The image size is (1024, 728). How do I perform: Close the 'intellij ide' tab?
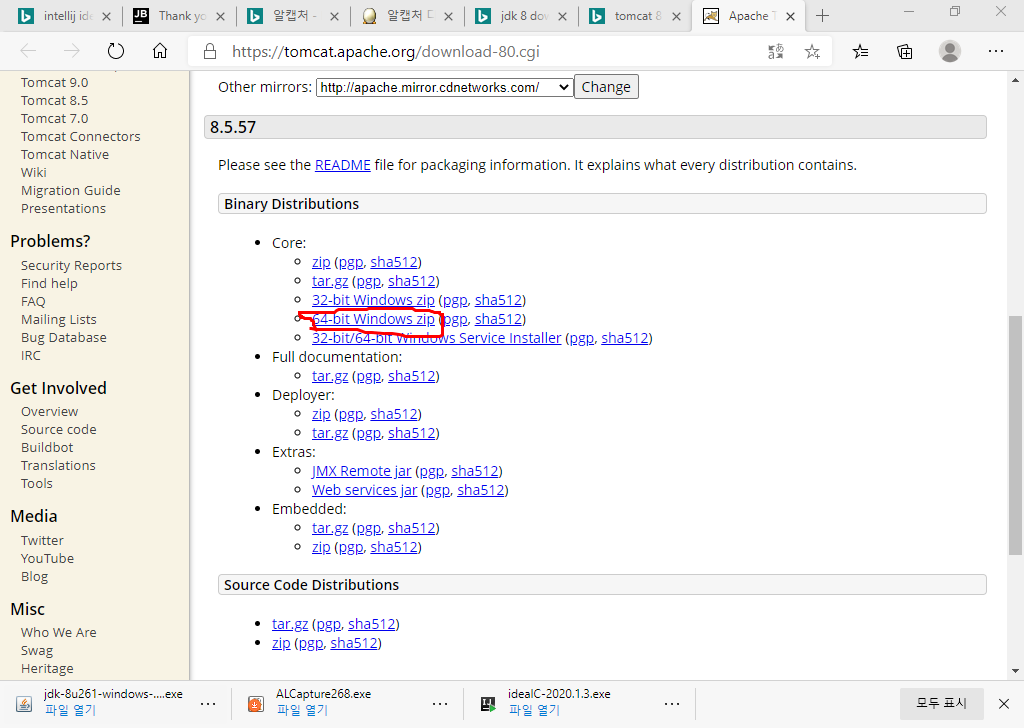pyautogui.click(x=106, y=16)
